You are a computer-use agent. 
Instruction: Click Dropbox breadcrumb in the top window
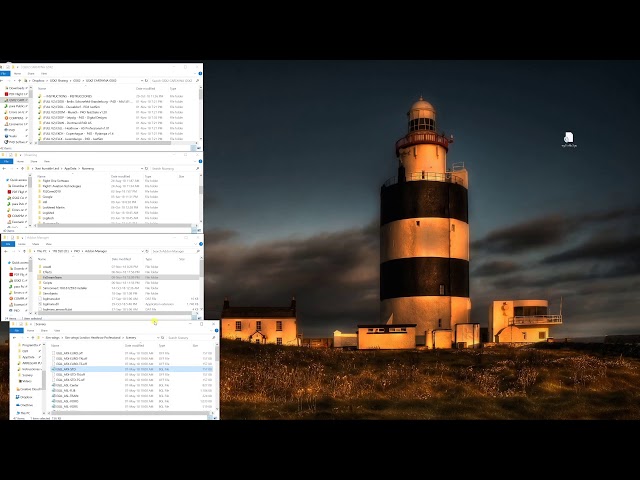click(x=38, y=80)
